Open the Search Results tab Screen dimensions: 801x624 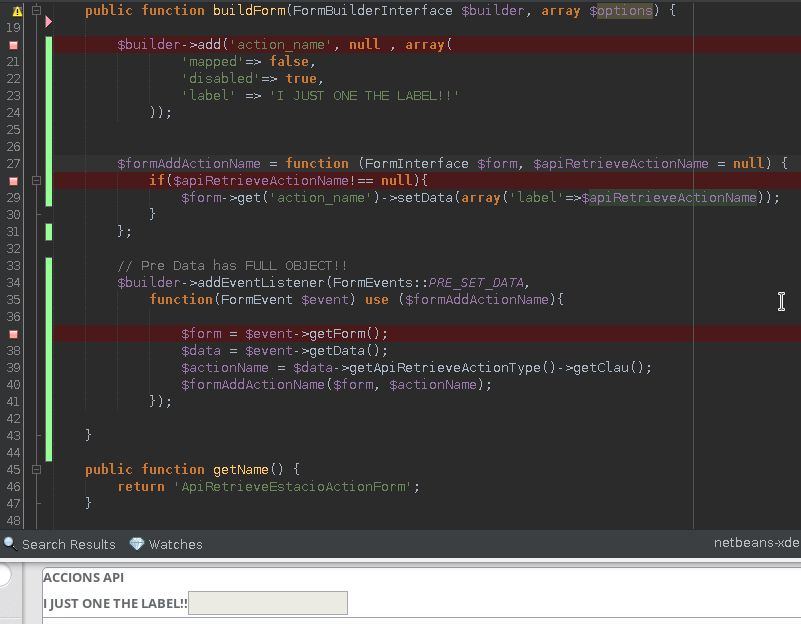pyautogui.click(x=60, y=544)
